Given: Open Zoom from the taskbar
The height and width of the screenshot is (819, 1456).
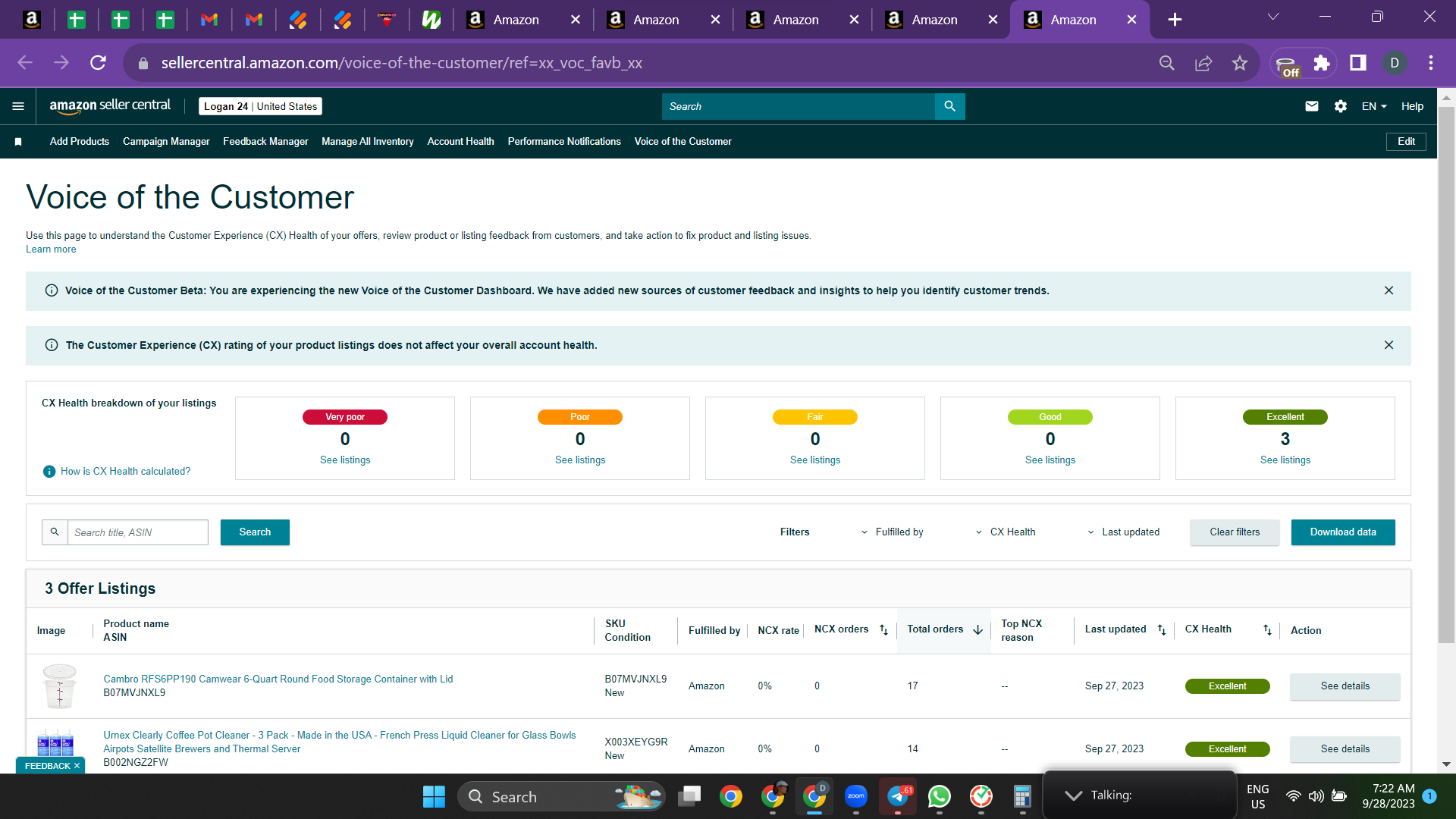Looking at the screenshot, I should click(x=856, y=796).
